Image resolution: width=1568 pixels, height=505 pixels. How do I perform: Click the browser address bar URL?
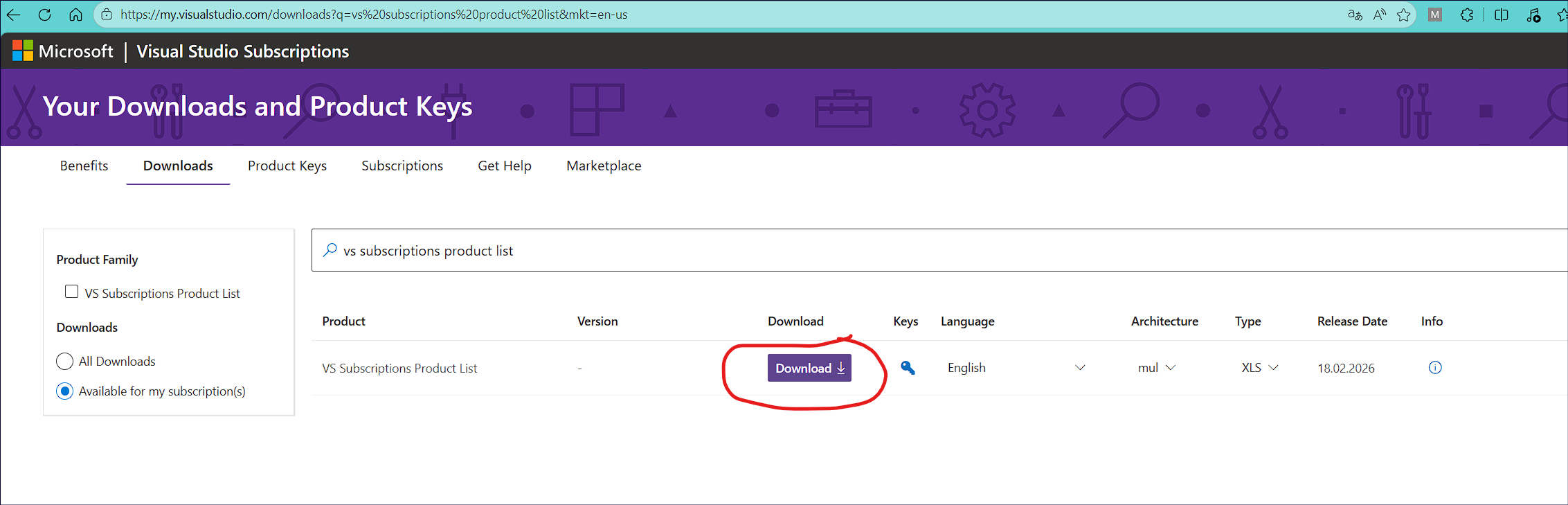[x=374, y=15]
